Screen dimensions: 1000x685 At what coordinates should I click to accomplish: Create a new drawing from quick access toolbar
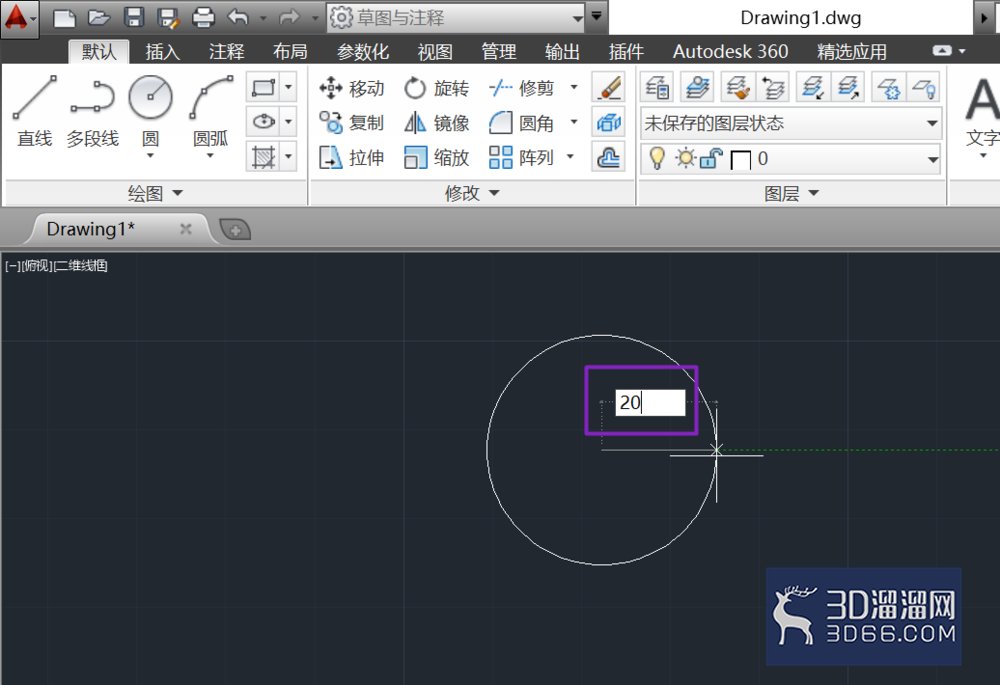coord(64,18)
